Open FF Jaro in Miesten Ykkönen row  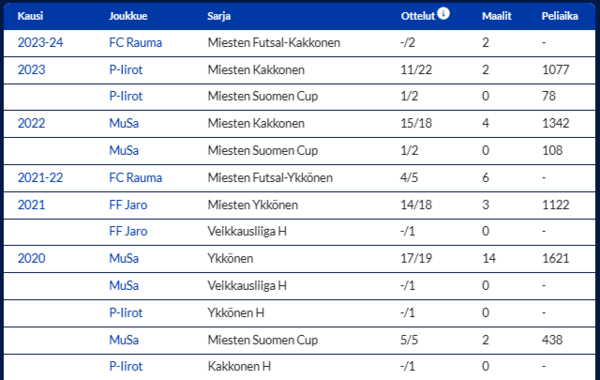[x=128, y=205]
